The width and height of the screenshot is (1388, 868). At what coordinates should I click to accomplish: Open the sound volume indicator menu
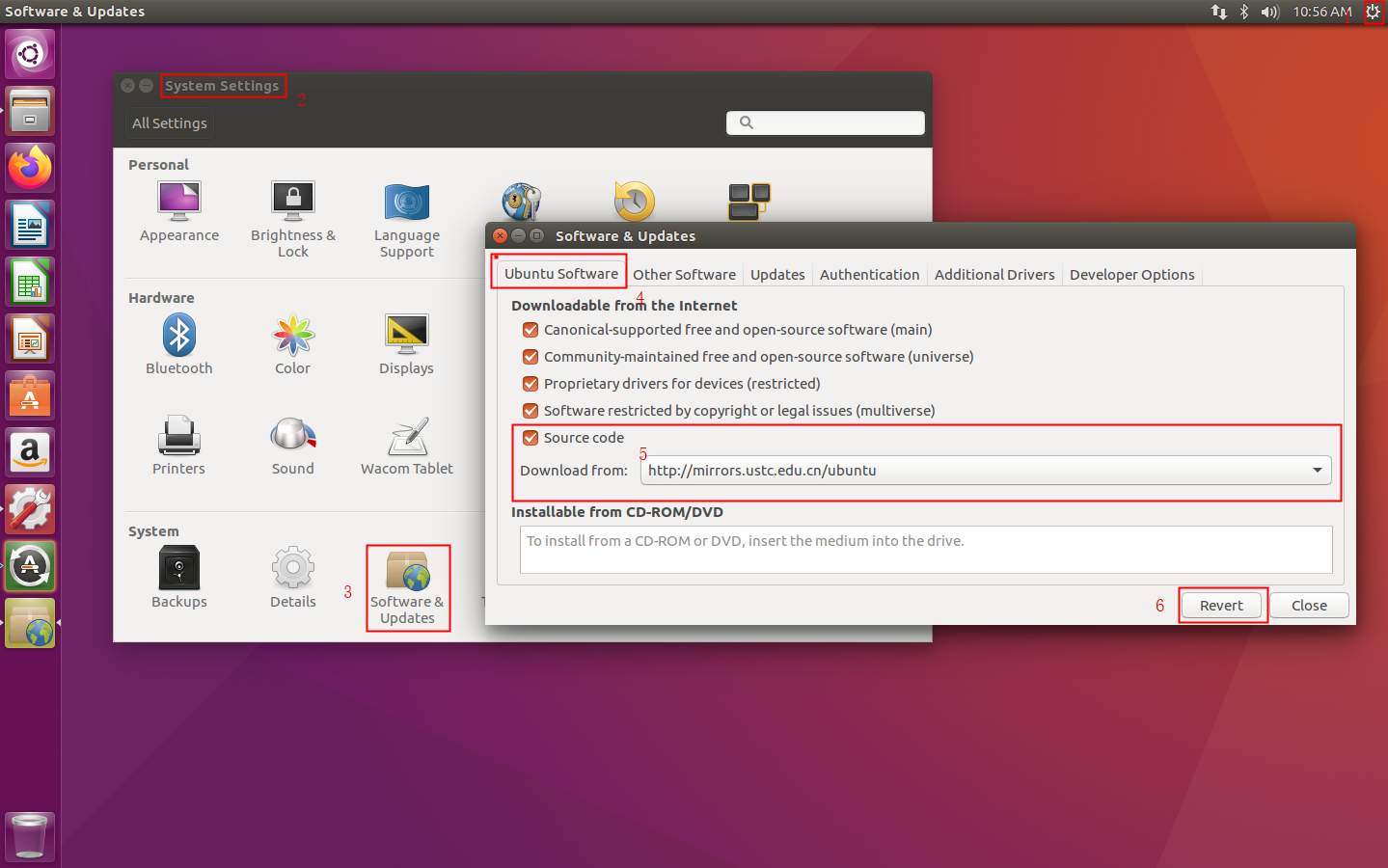[x=1269, y=12]
